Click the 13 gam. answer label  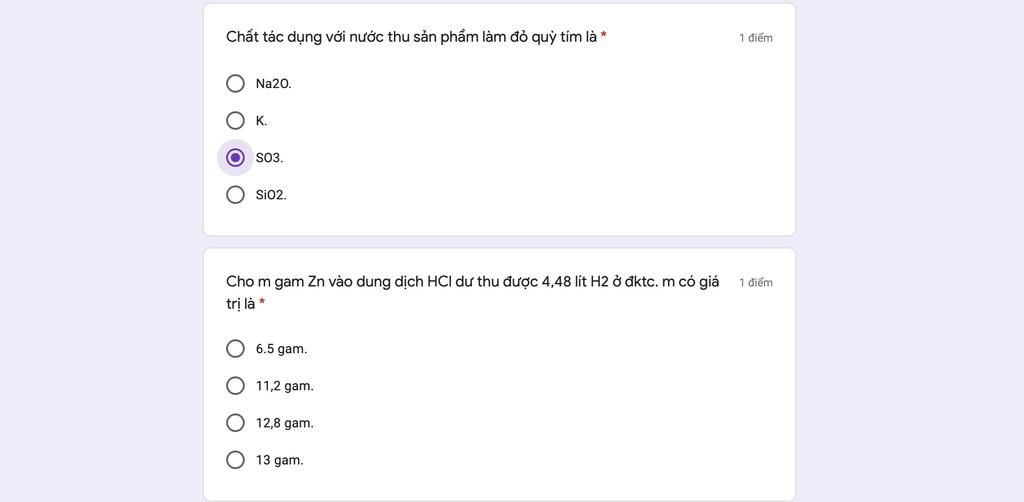pos(280,460)
